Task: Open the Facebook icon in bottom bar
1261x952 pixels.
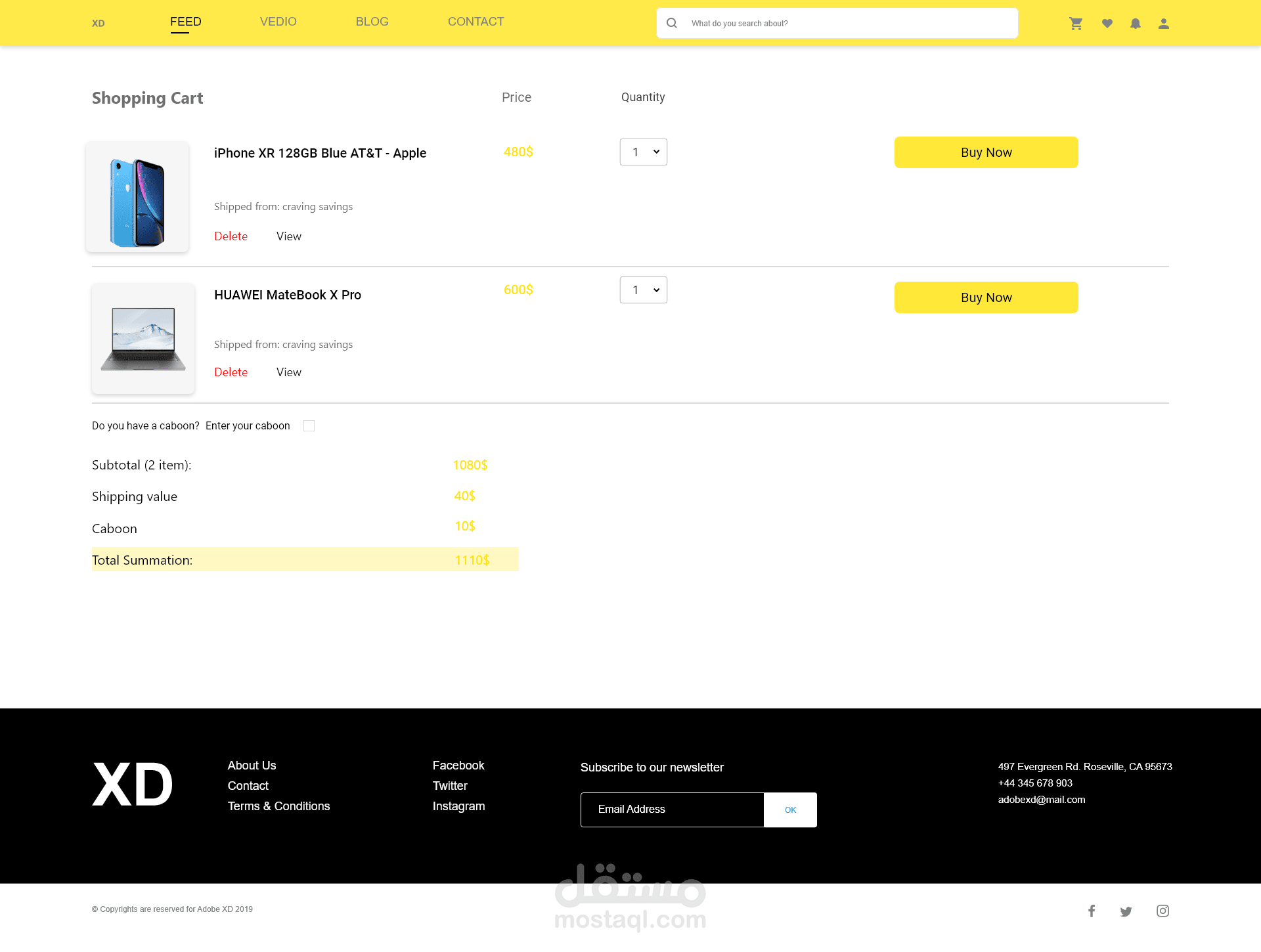Action: point(1092,911)
